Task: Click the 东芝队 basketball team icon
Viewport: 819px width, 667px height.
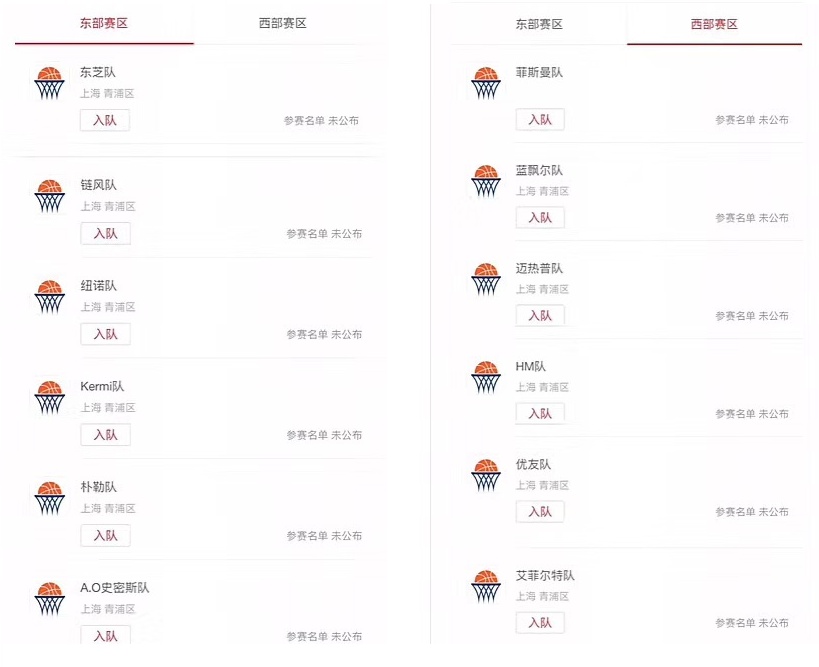Action: pos(50,83)
